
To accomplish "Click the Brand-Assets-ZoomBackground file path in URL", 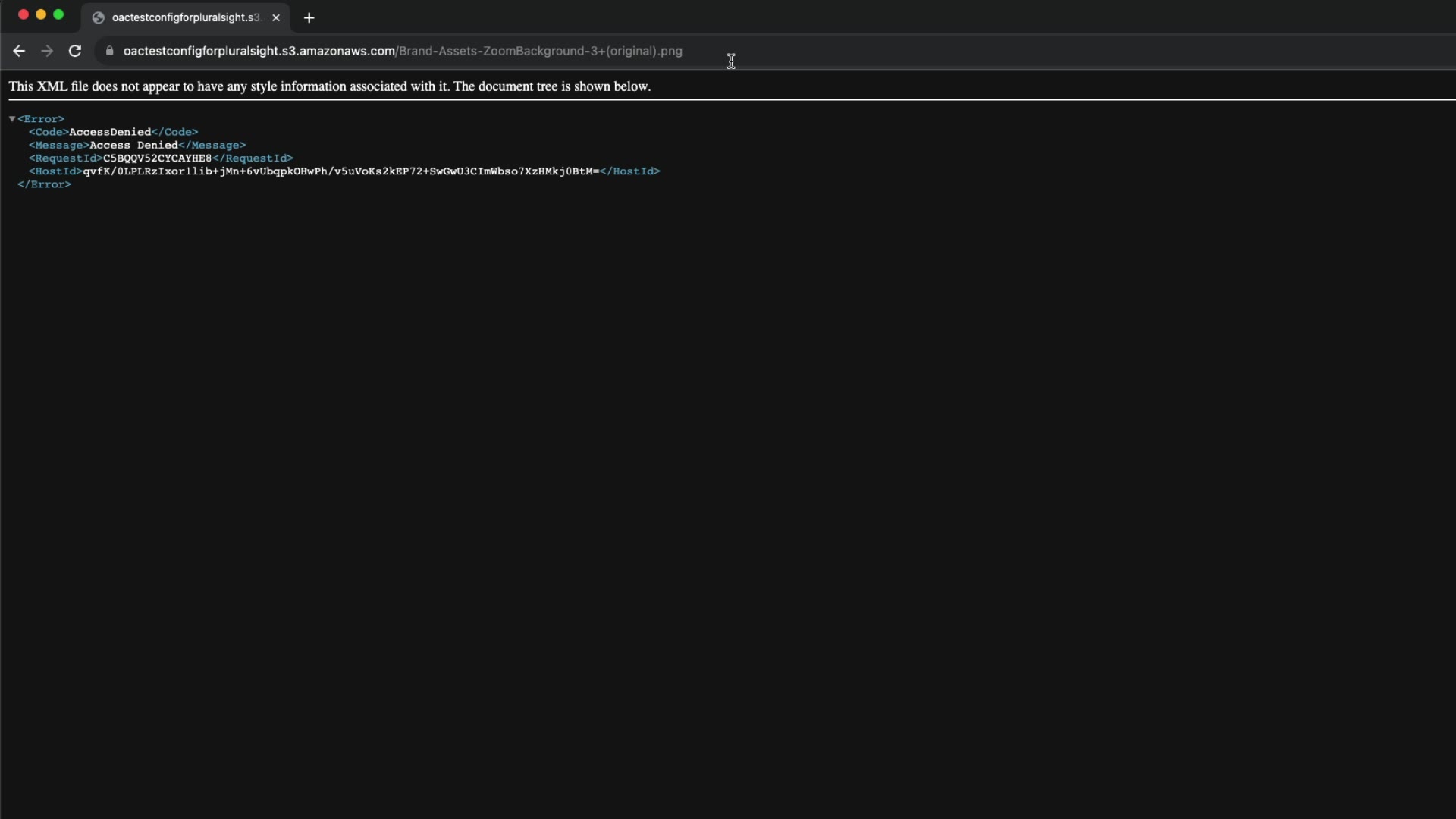I will [x=540, y=51].
